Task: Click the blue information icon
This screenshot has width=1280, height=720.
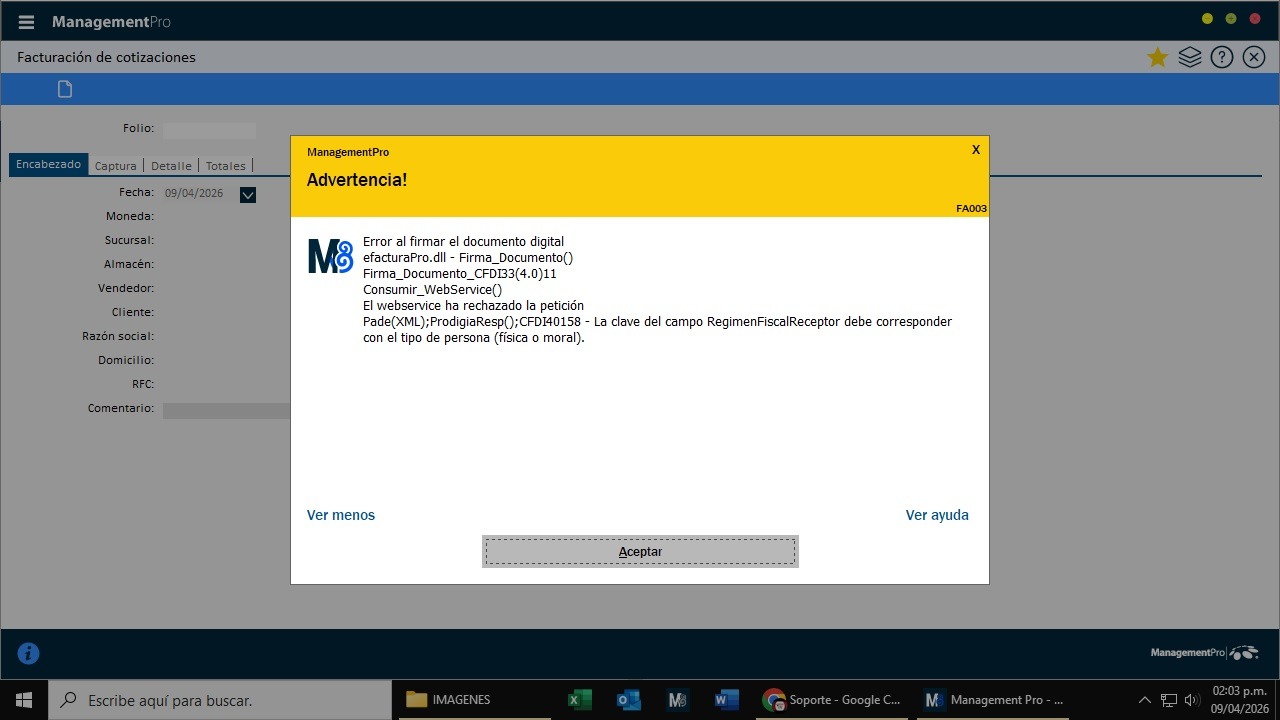Action: pos(29,654)
